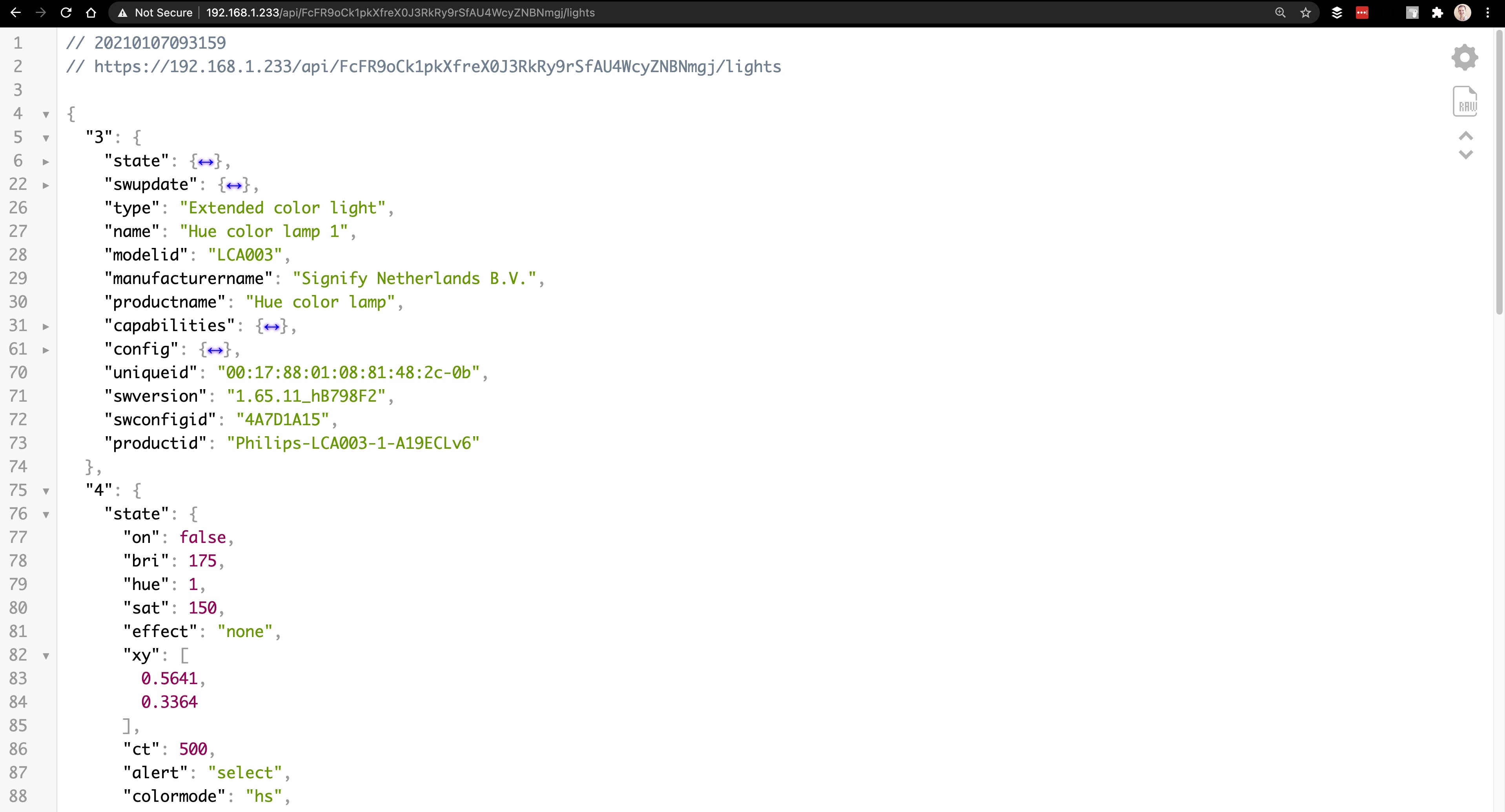Open the user profile avatar
Viewport: 1505px width, 812px height.
(x=1462, y=12)
